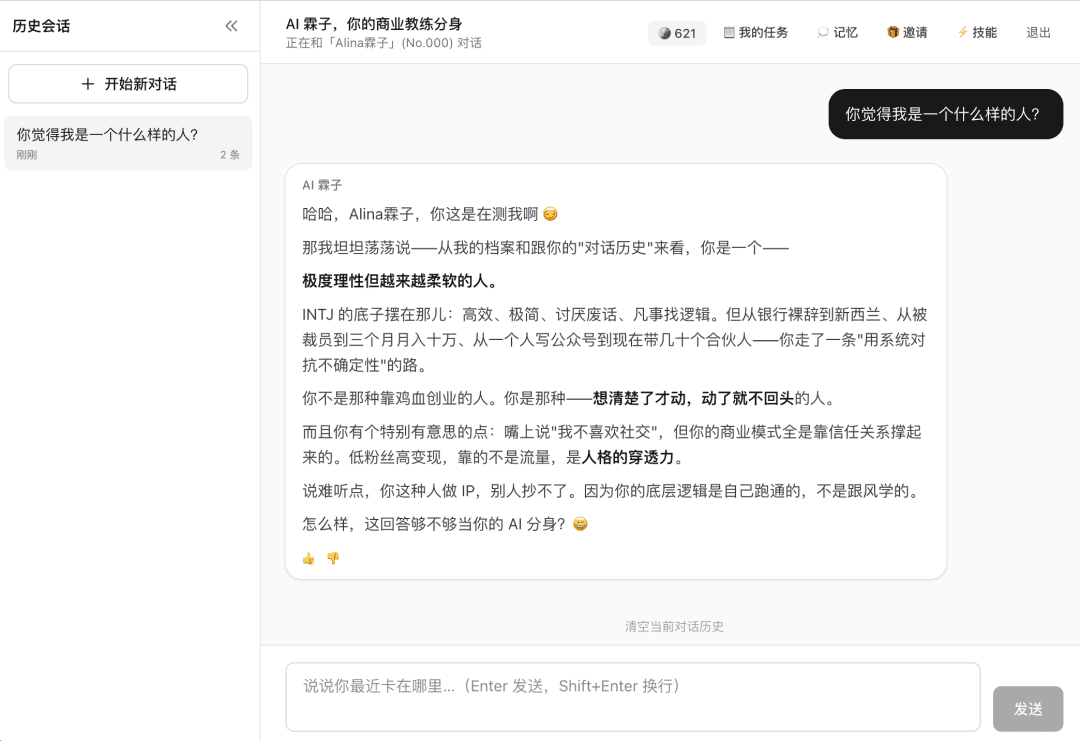Open 我的任务 from the top menu
The width and height of the screenshot is (1080, 741).
[756, 32]
